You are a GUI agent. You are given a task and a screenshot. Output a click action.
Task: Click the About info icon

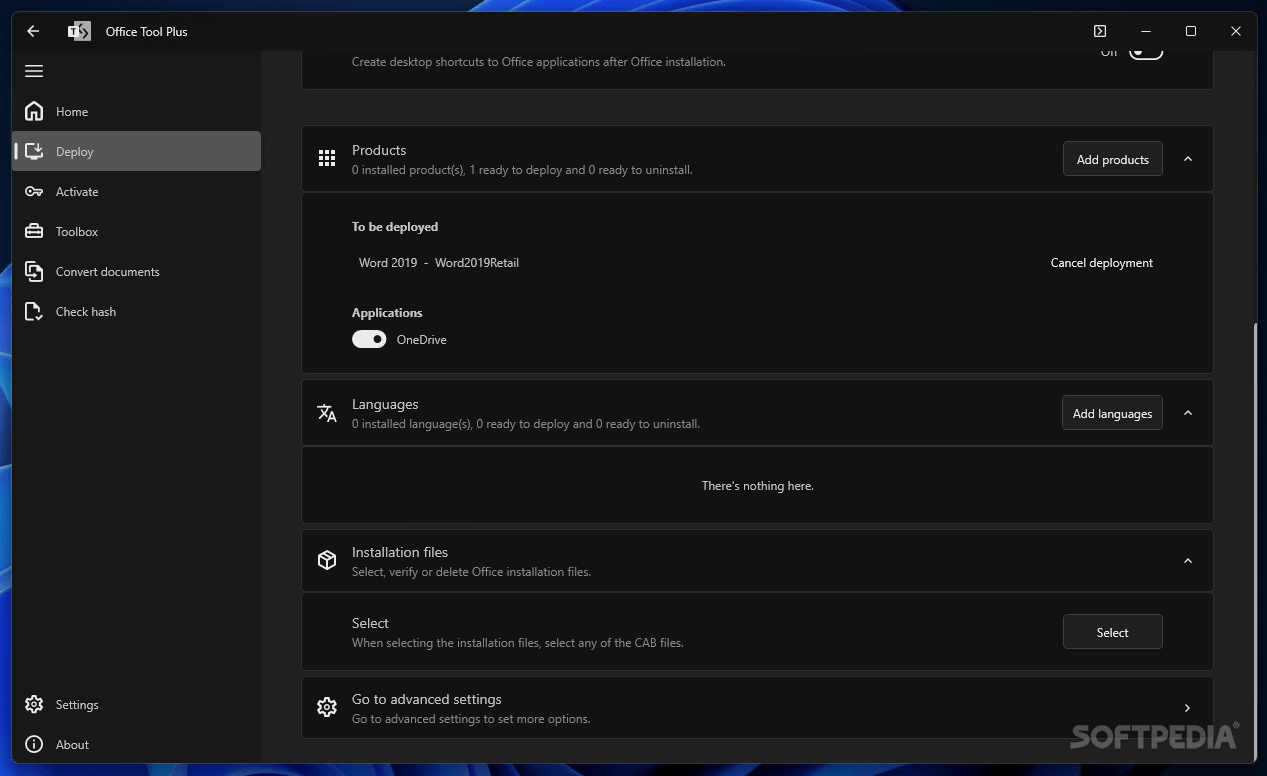[34, 744]
